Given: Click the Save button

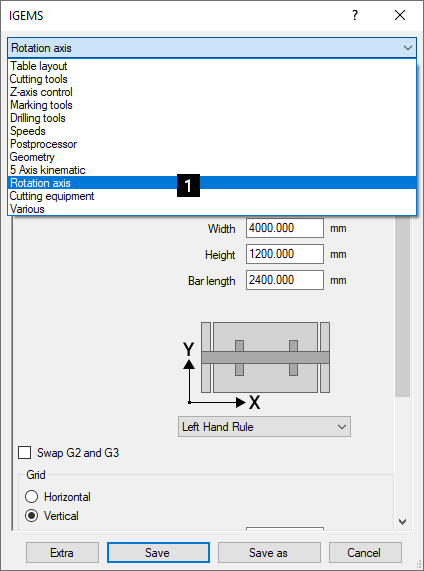Looking at the screenshot, I should (x=158, y=552).
